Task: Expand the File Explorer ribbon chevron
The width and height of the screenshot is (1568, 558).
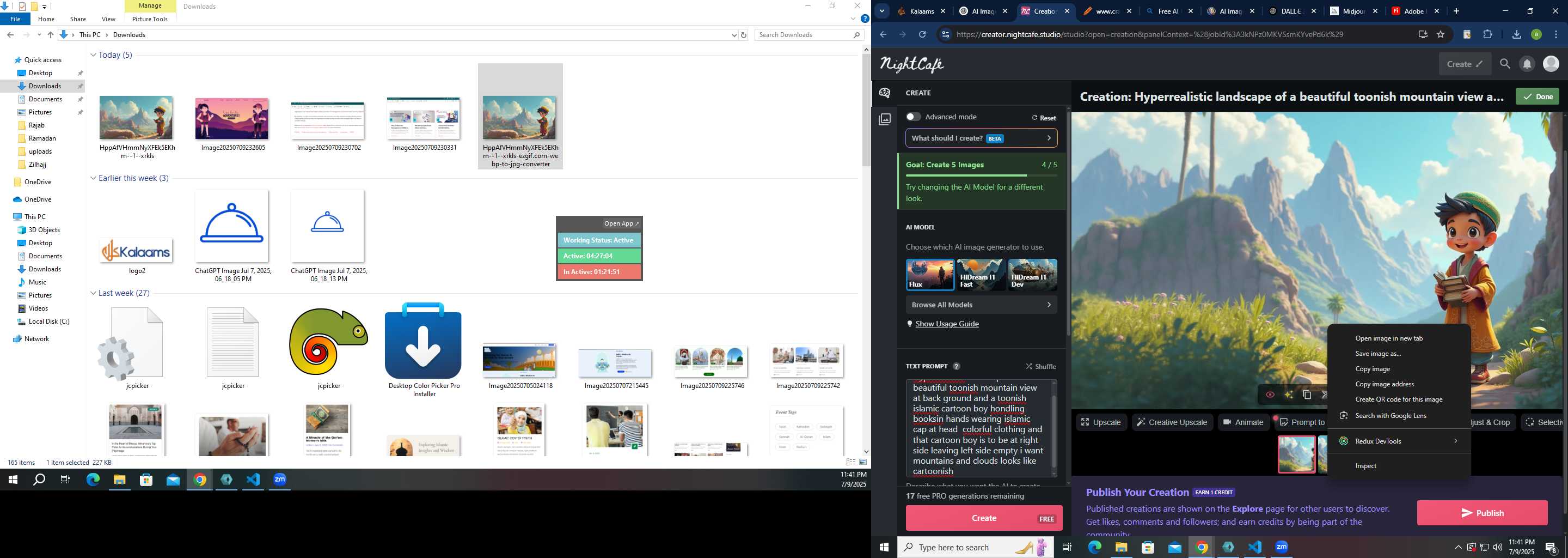Action: pyautogui.click(x=853, y=19)
